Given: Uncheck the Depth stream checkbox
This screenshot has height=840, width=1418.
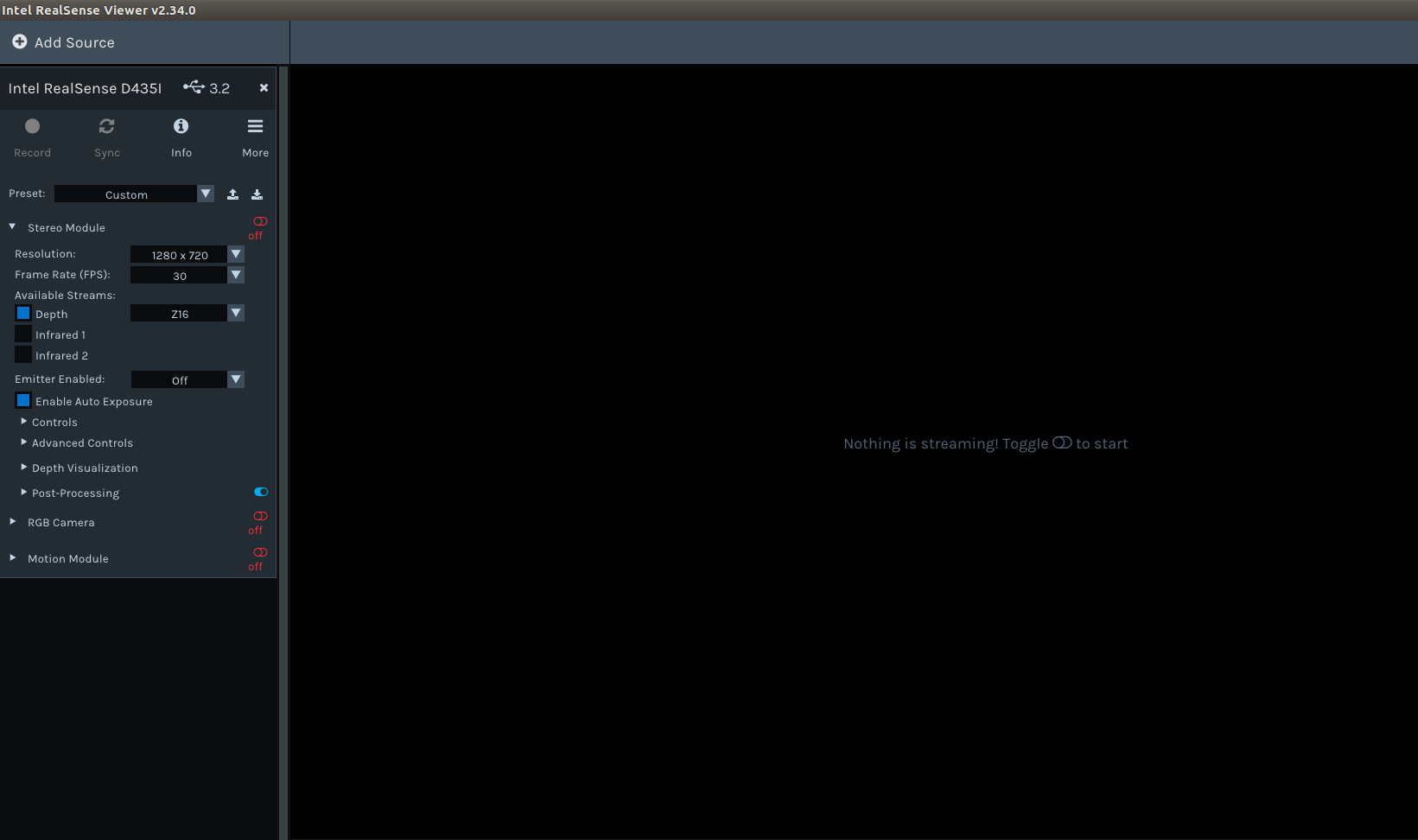Looking at the screenshot, I should 23,313.
